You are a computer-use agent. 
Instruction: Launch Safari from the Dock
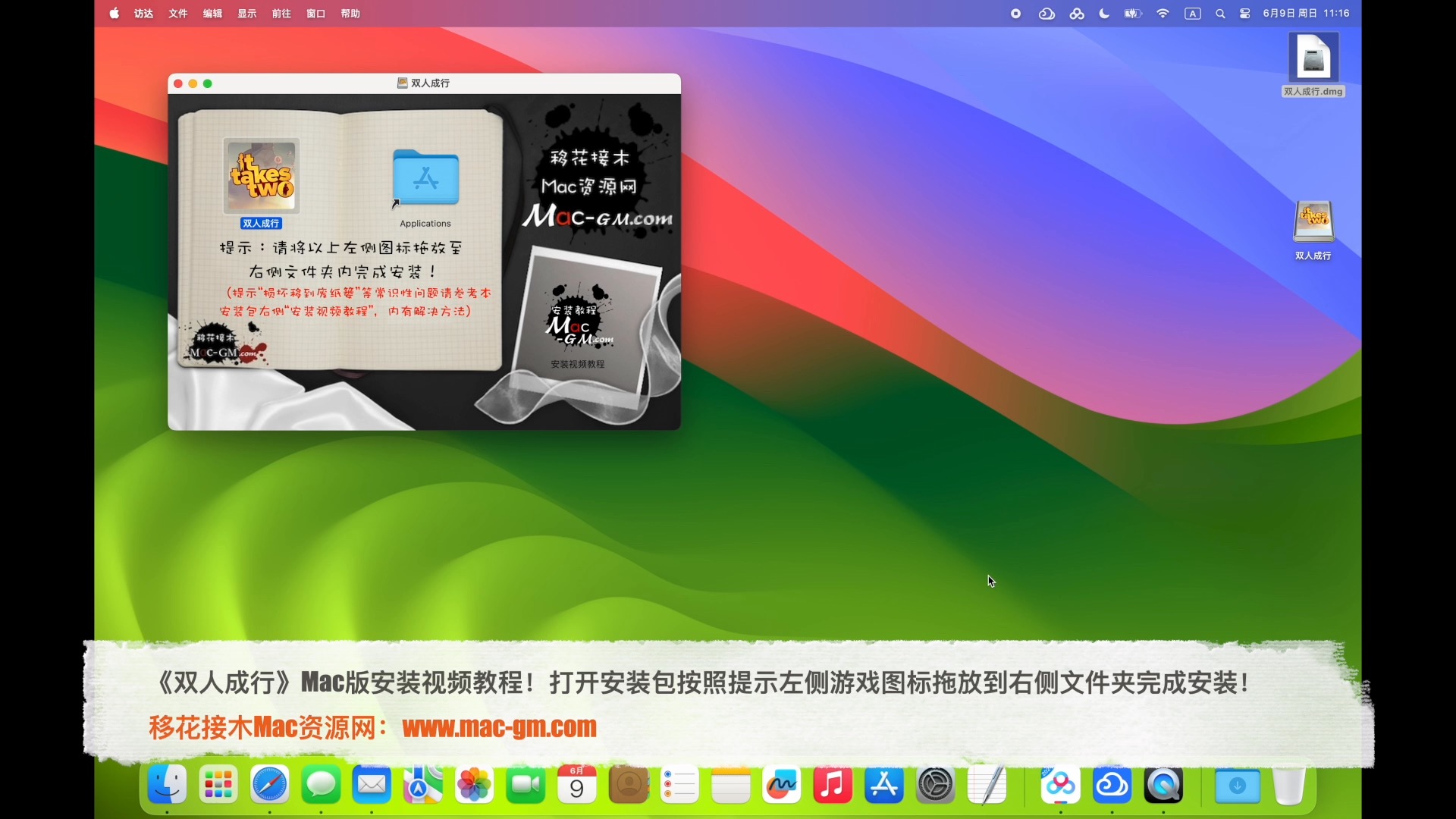[270, 784]
